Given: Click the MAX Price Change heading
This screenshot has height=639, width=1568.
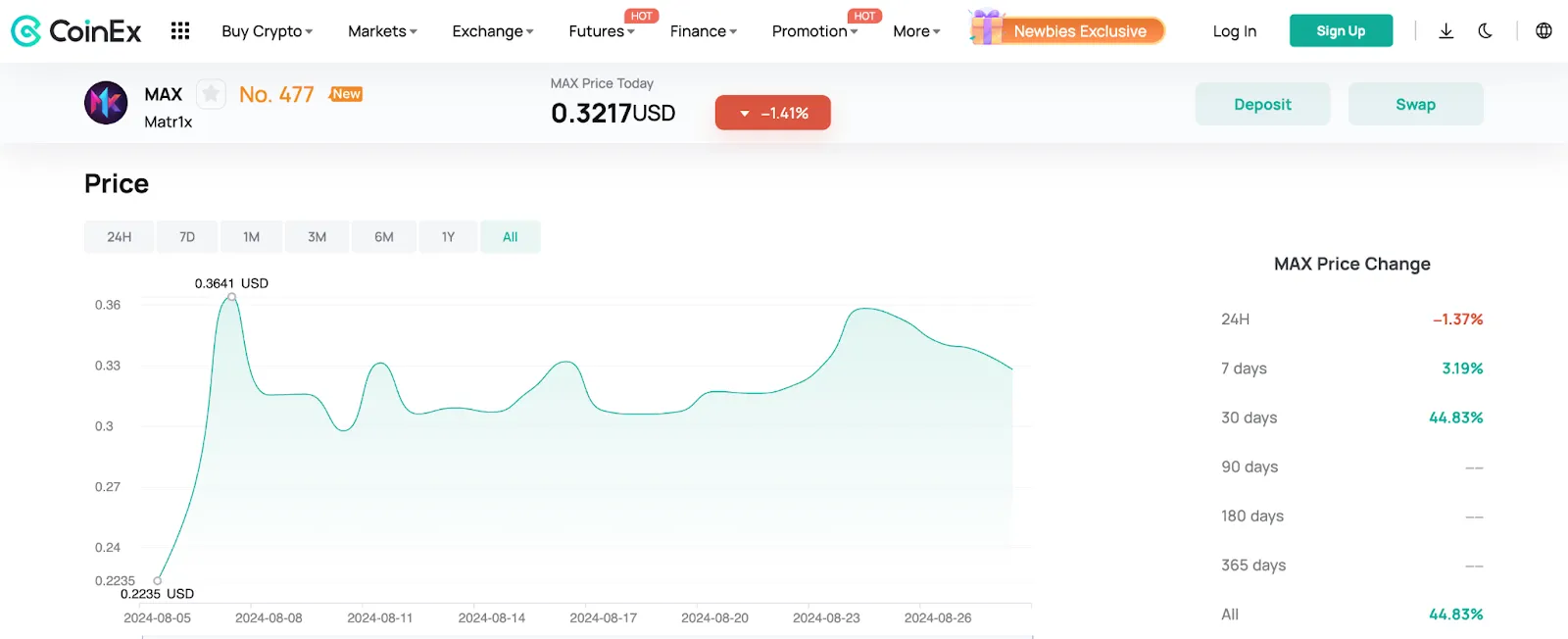Looking at the screenshot, I should (x=1352, y=264).
